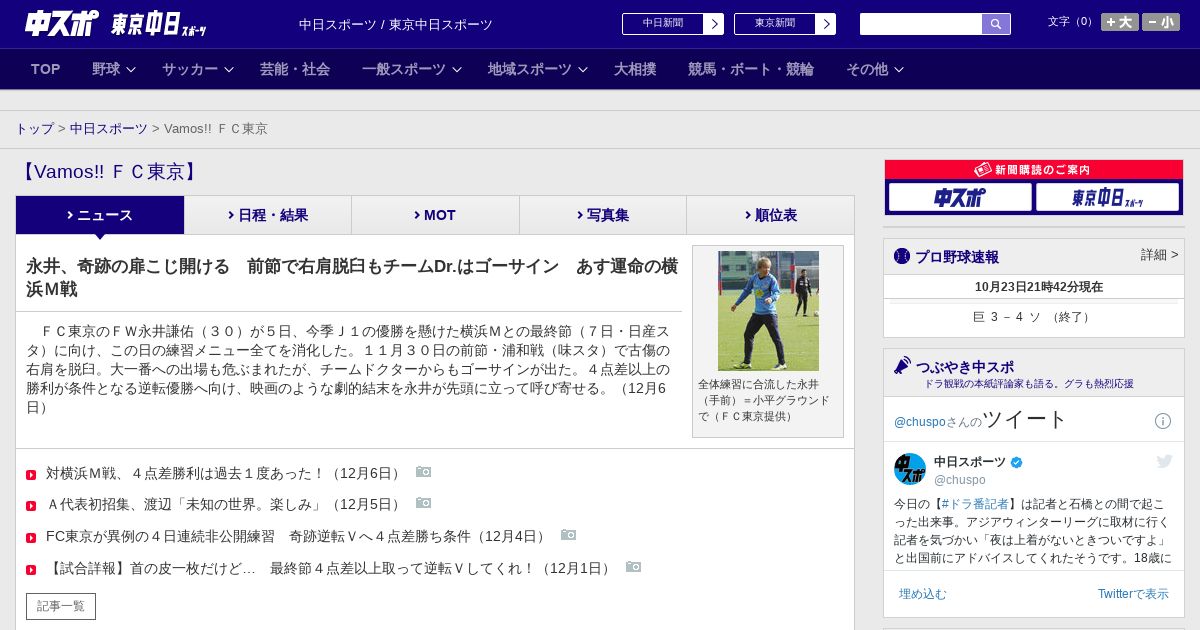Screen dimensions: 1200x630
Task: Click the 中日スポーツ Twitter avatar
Action: 910,469
